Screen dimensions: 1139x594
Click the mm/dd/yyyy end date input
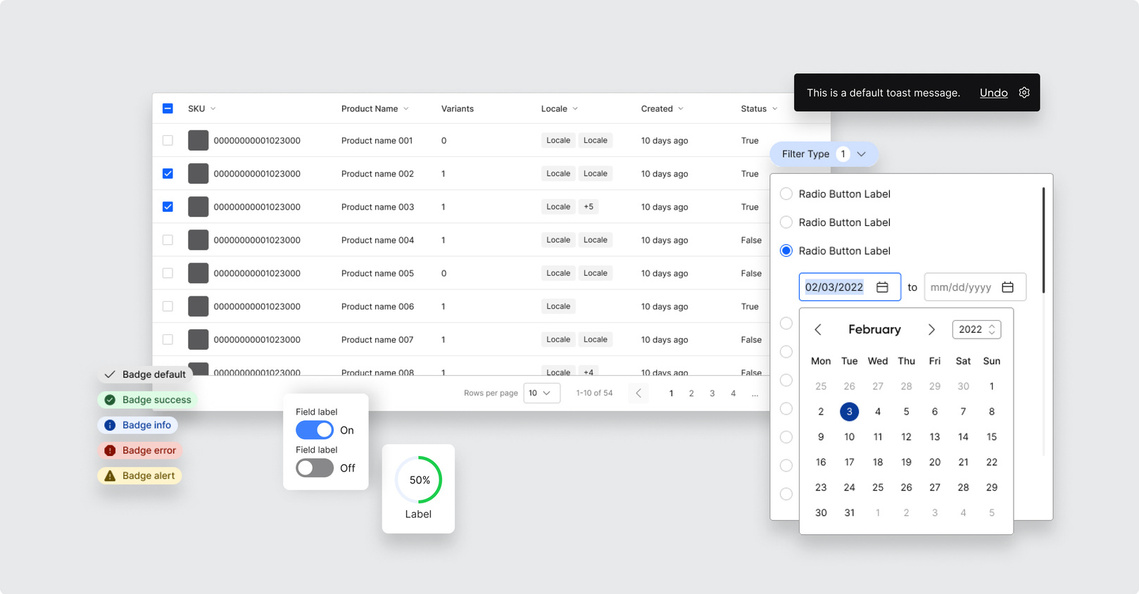click(x=975, y=287)
